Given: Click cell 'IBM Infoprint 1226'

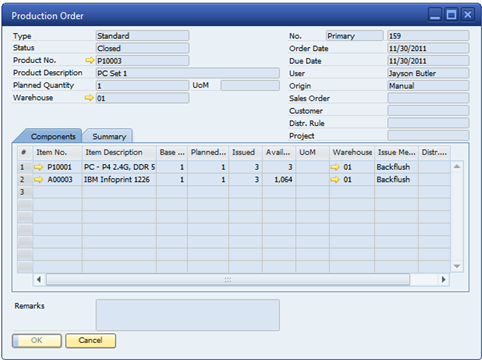Looking at the screenshot, I should click(119, 180).
